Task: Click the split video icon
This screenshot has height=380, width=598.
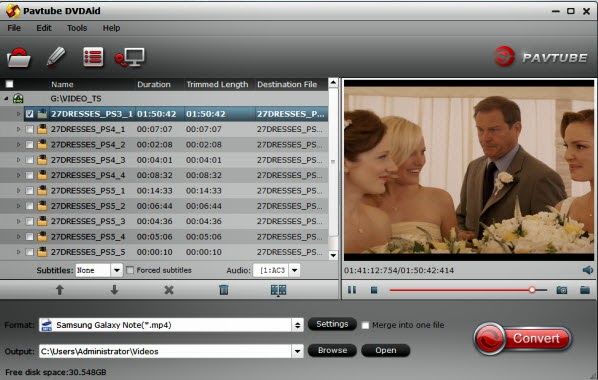Action: (278, 290)
